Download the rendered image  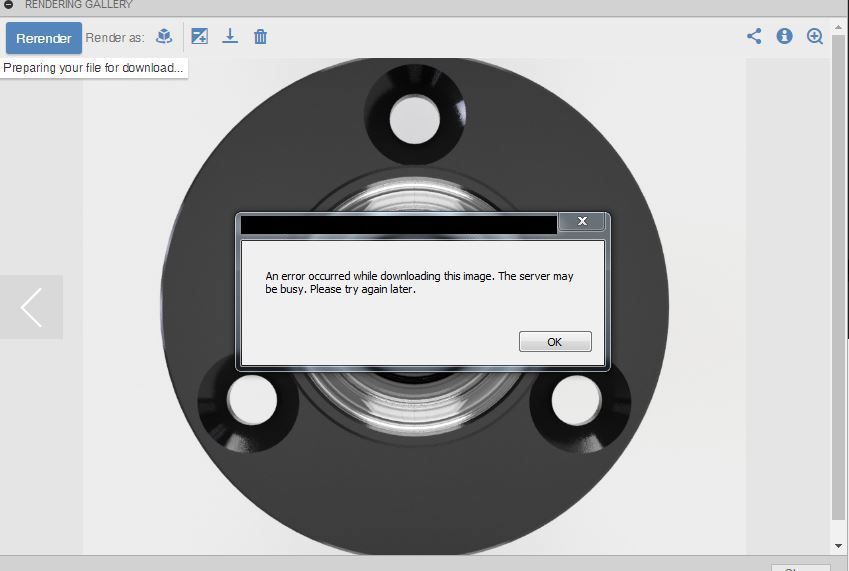tap(230, 36)
